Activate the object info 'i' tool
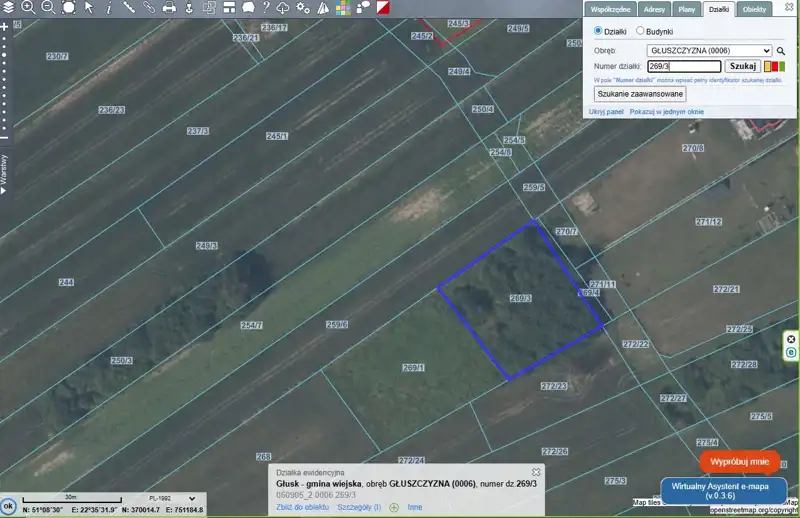800x518 pixels. 109,7
